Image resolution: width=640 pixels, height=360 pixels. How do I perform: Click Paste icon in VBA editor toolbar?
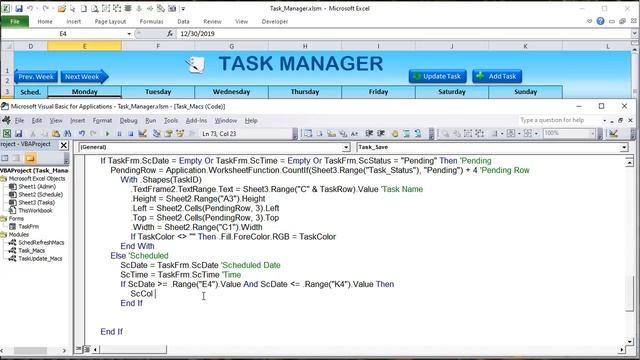click(x=56, y=133)
